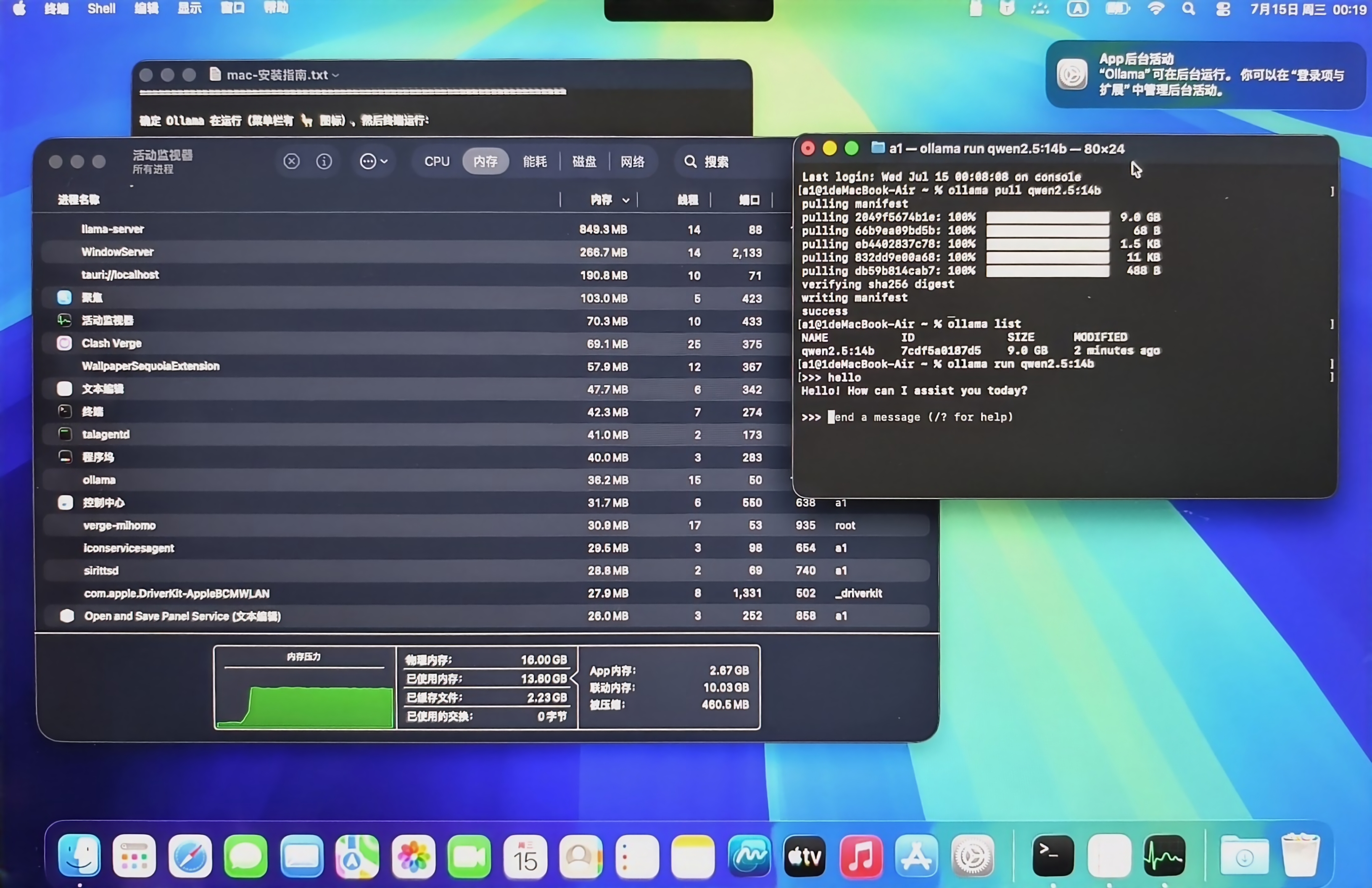
Task: Click the Wi-Fi status icon
Action: coord(1155,9)
